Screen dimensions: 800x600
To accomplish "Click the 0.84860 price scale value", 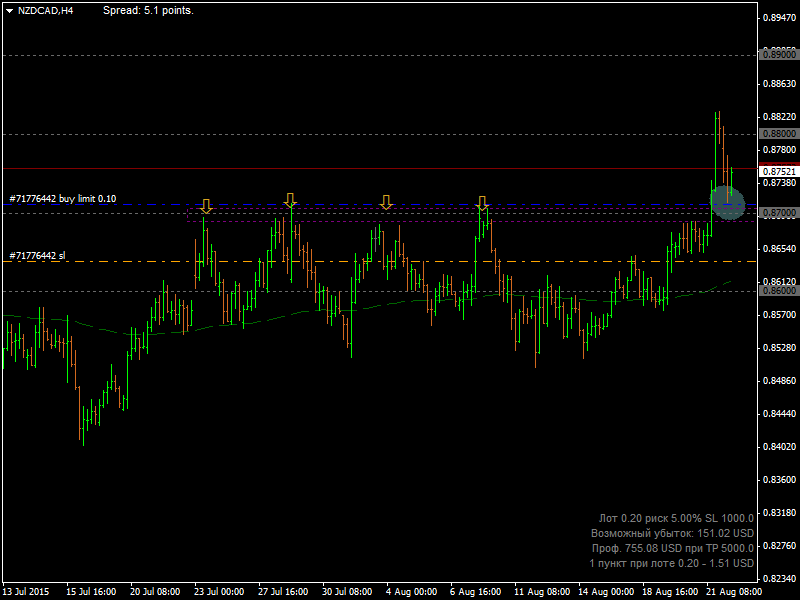I will (779, 381).
